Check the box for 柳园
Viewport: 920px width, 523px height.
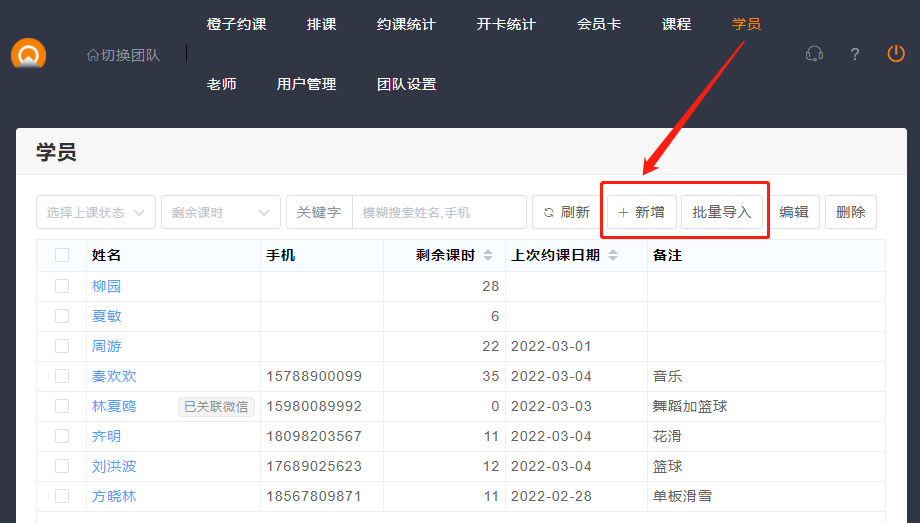click(x=62, y=286)
